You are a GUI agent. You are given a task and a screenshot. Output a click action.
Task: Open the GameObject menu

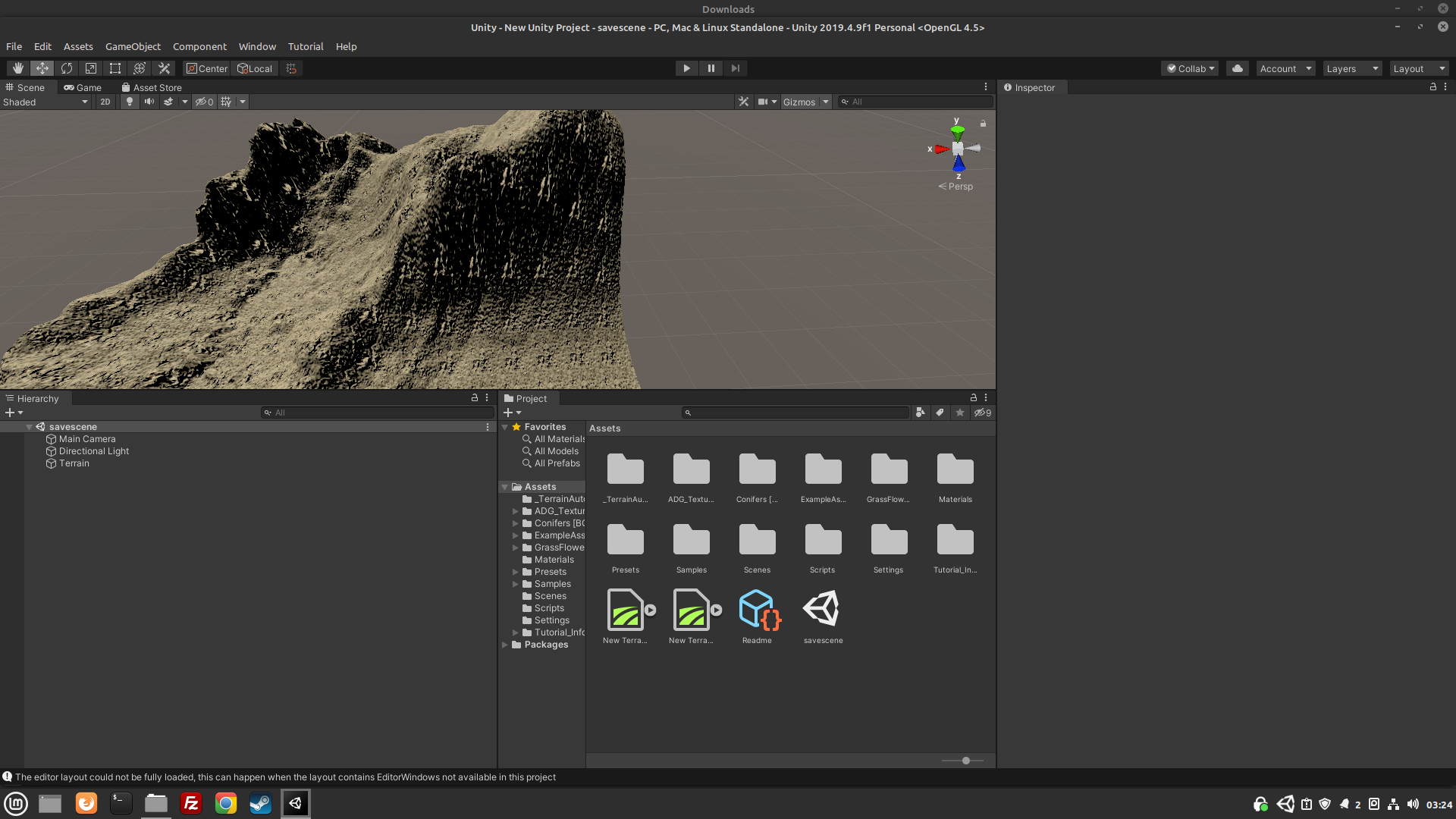click(133, 46)
